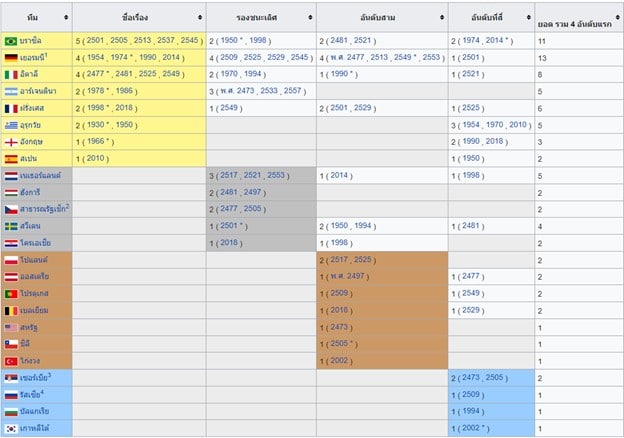Open the 2501 link in Brazil's titles
The image size is (624, 438).
(95, 40)
